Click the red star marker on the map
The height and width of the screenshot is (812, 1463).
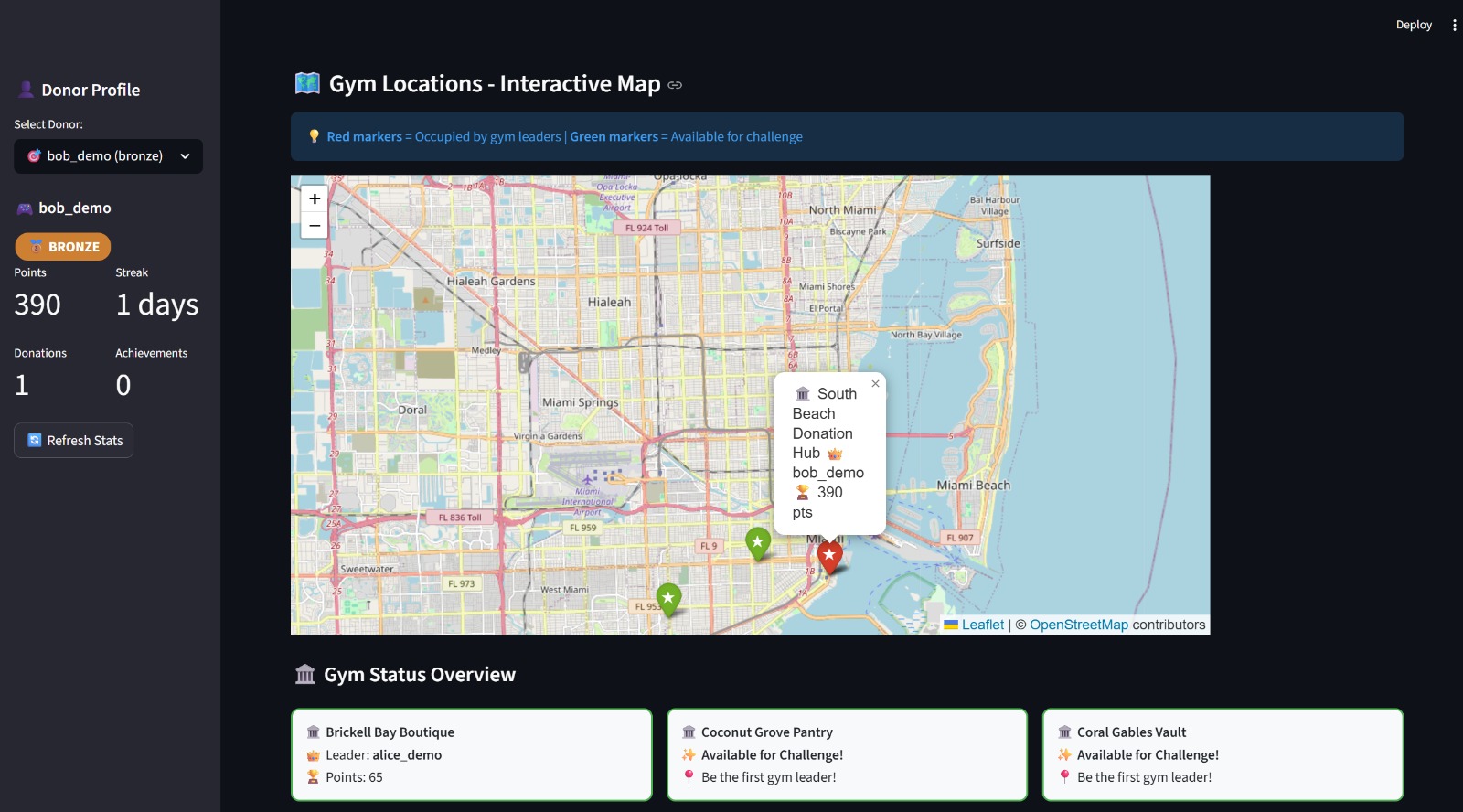[x=829, y=558]
